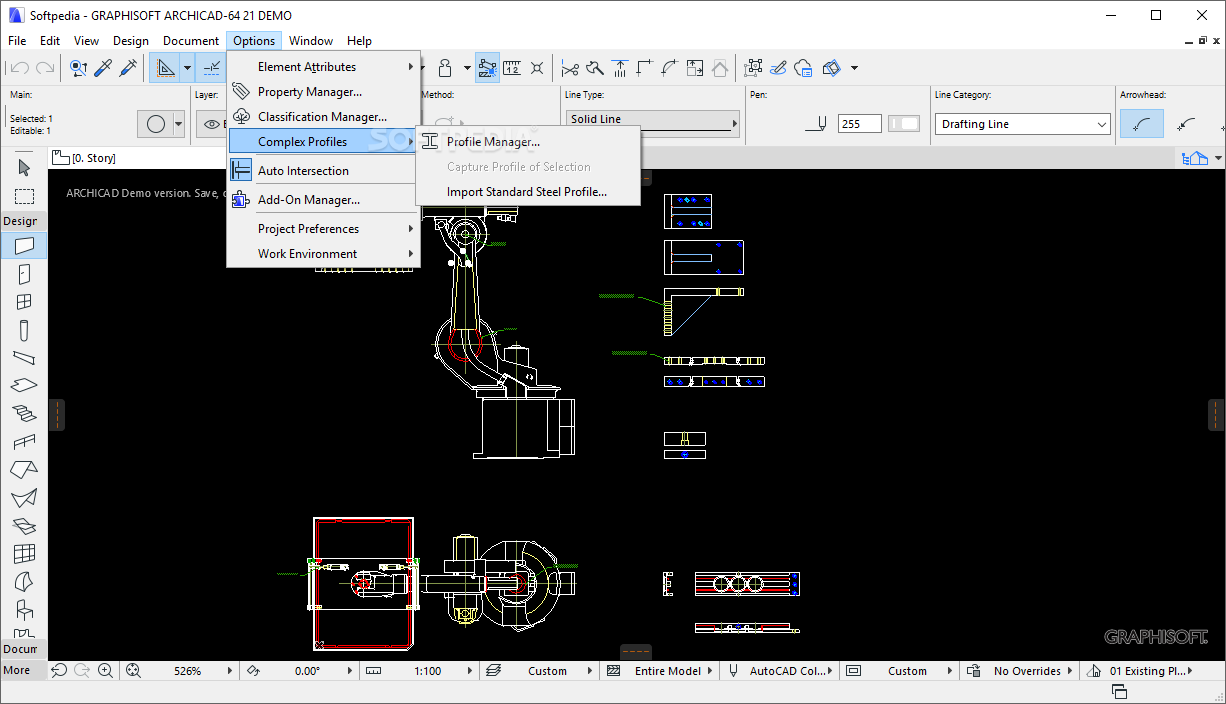
Task: Select the Curtain Wall grid tool
Action: pyautogui.click(x=24, y=553)
